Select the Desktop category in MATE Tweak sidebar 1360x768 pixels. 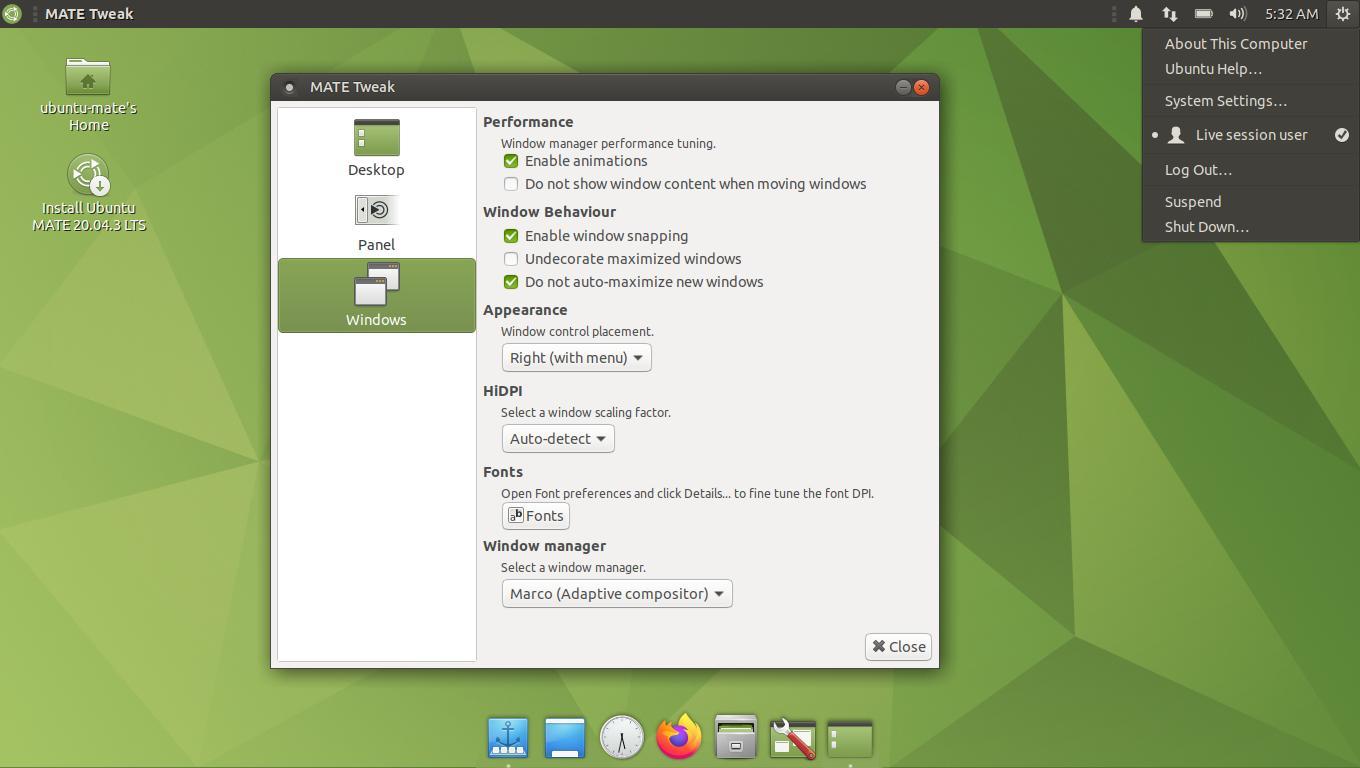[376, 145]
